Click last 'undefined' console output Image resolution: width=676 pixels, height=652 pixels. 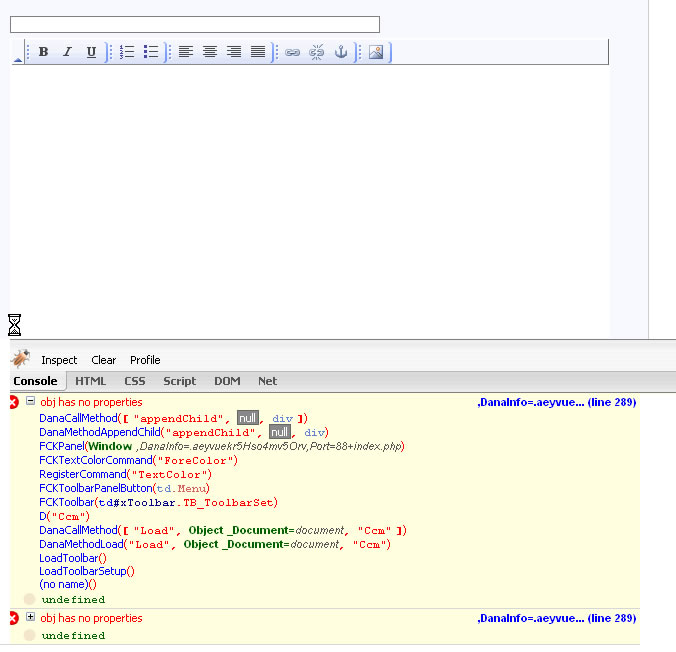point(73,636)
